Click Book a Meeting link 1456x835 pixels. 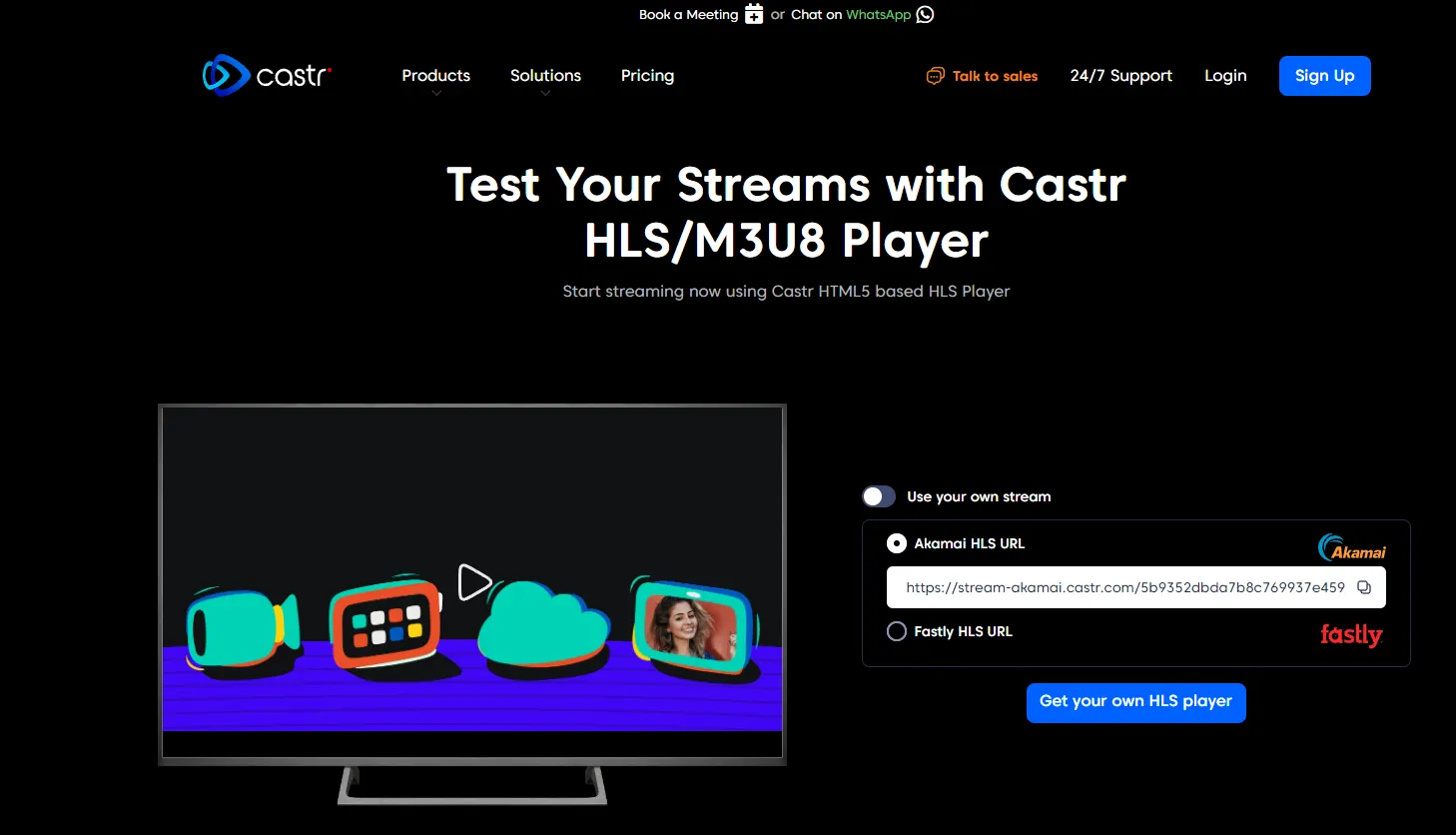(688, 14)
